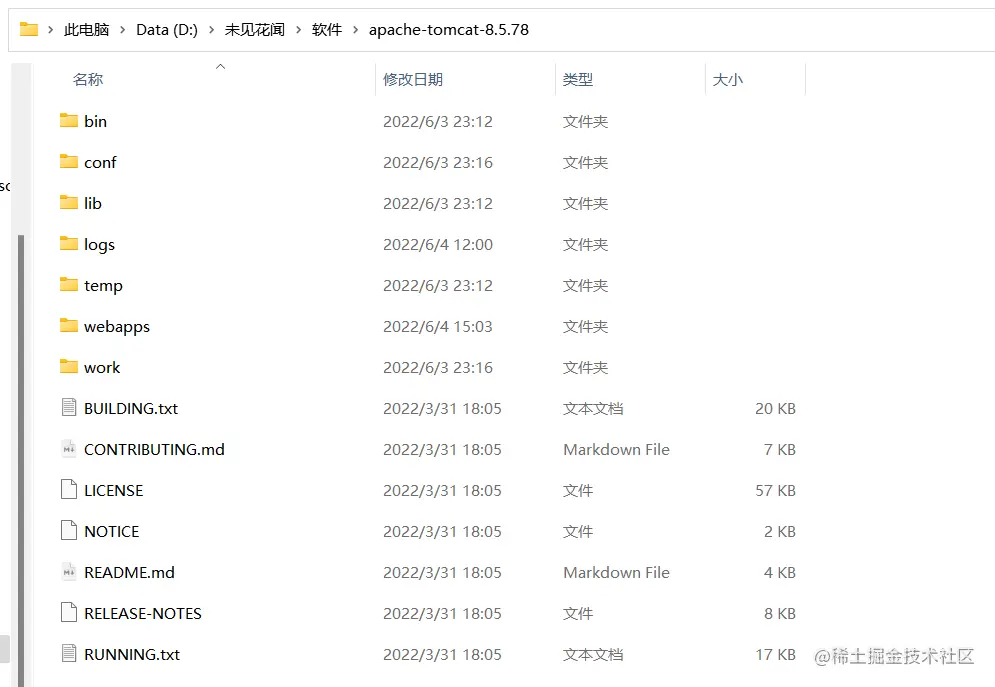The width and height of the screenshot is (995, 687).
Task: Select the lib folder icon
Action: click(x=69, y=202)
